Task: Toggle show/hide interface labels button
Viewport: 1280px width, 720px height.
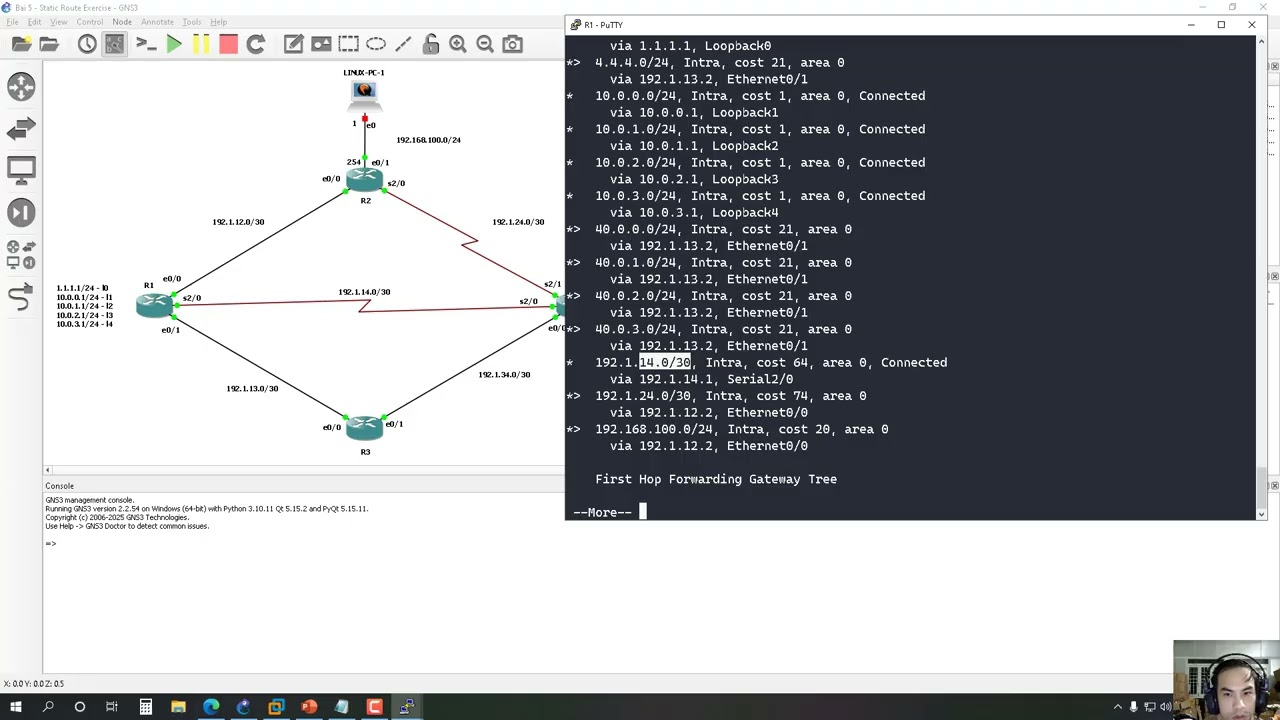Action: point(115,44)
